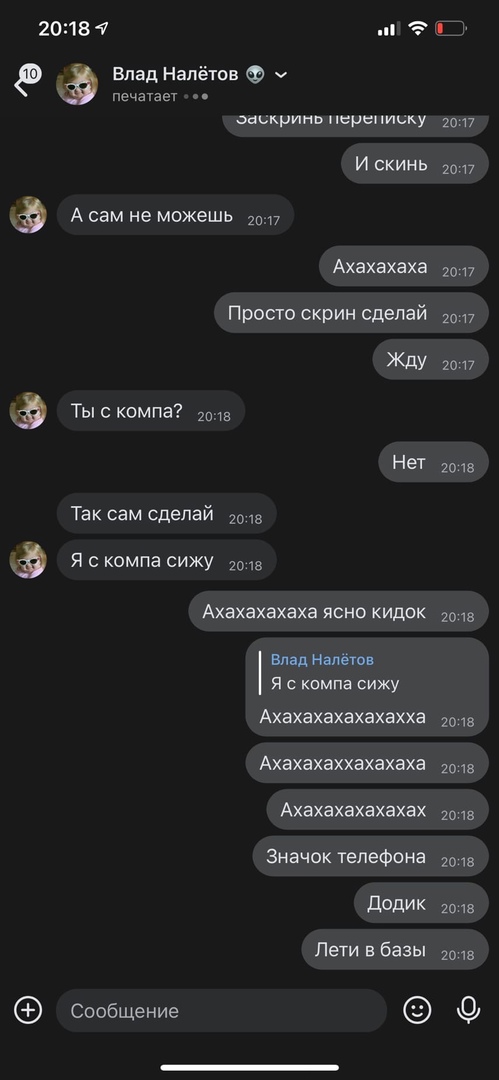
Task: Tap the 'Ты с компа?' message bubble
Action: [151, 411]
